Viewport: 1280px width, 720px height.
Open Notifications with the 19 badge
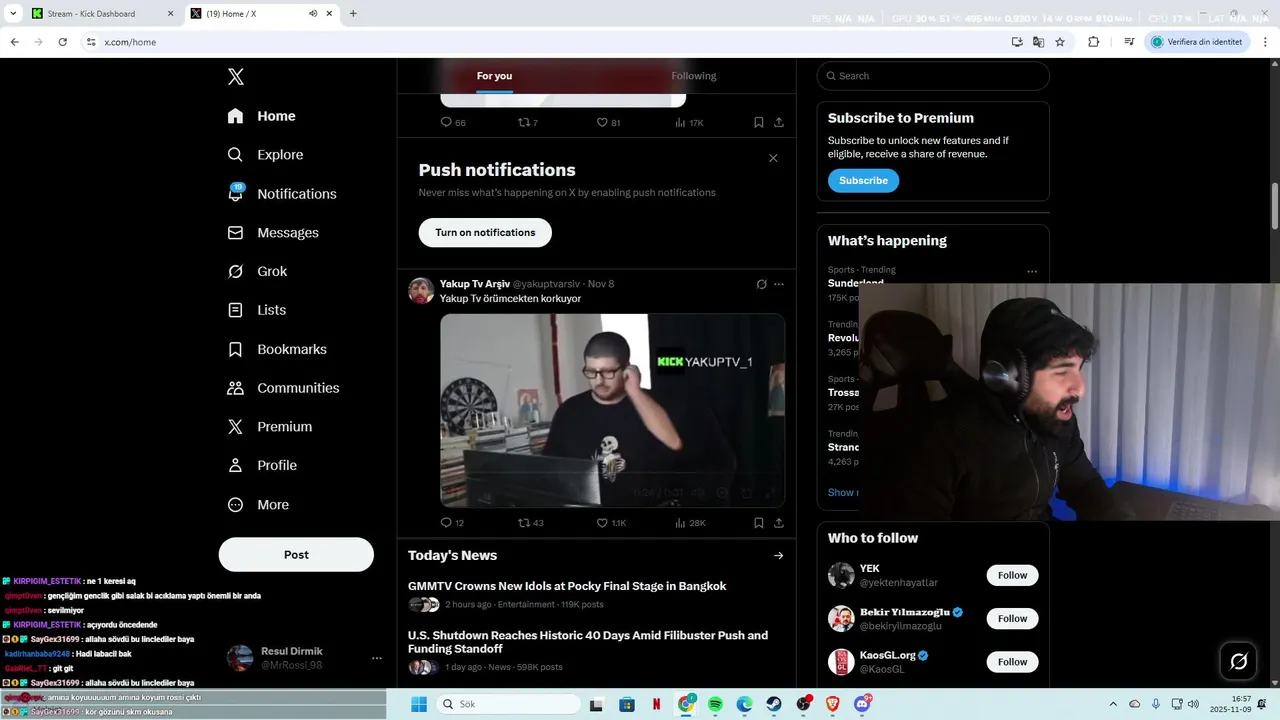pyautogui.click(x=282, y=194)
